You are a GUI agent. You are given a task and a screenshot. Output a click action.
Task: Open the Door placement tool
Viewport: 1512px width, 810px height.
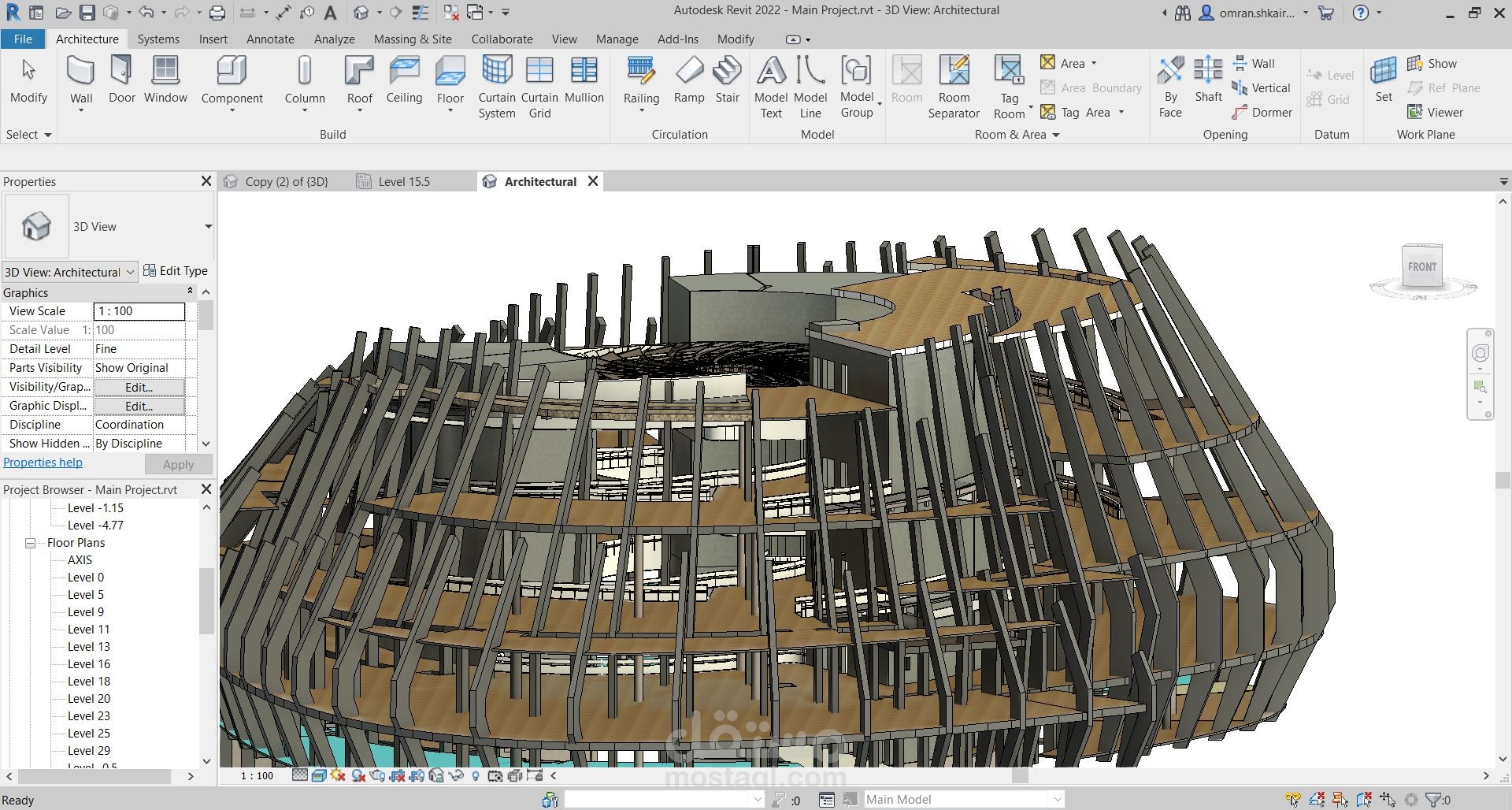tap(121, 79)
